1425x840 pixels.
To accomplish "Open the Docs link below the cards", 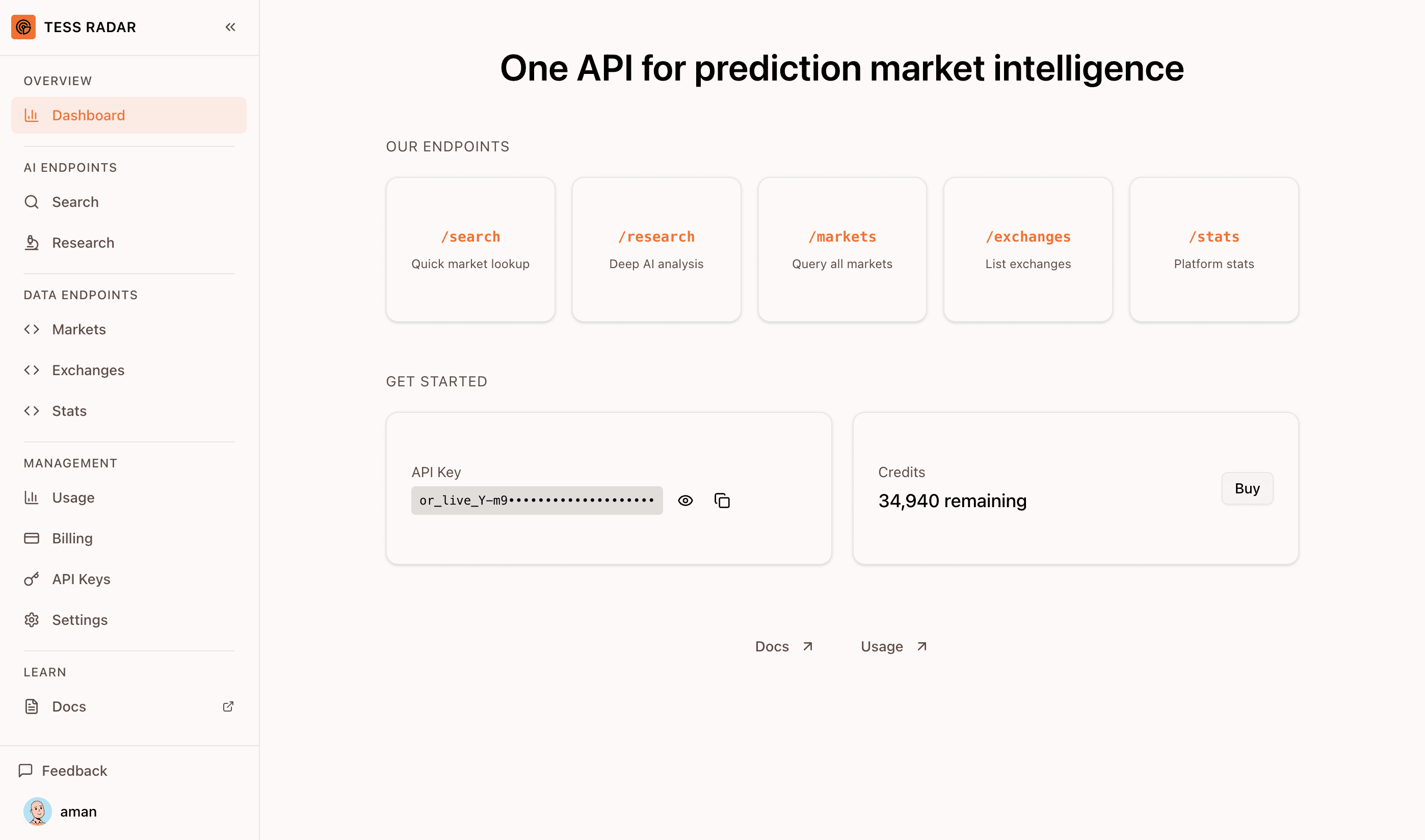I will click(783, 646).
